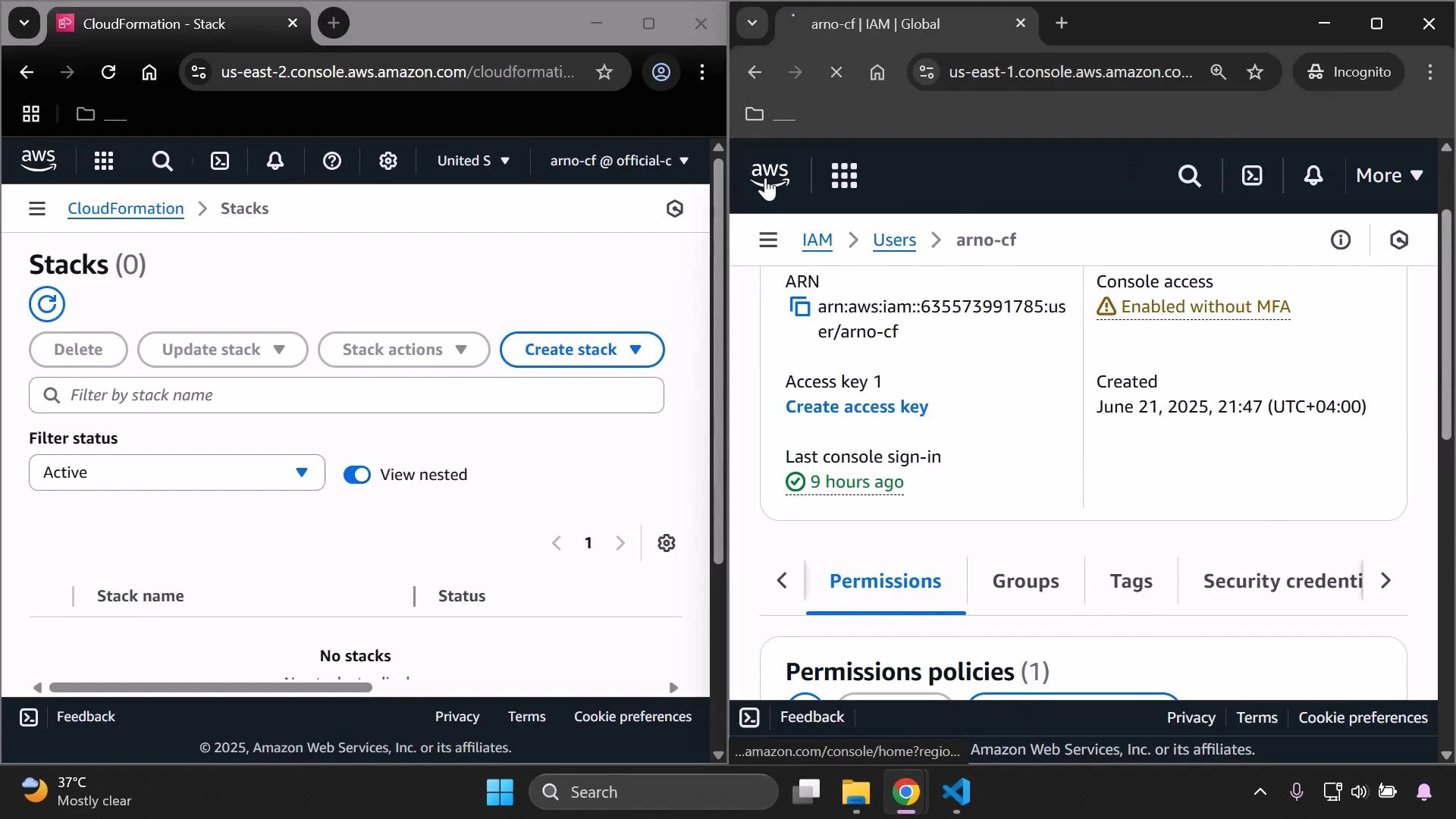
Task: Switch to the Tags tab
Action: pos(1131,581)
